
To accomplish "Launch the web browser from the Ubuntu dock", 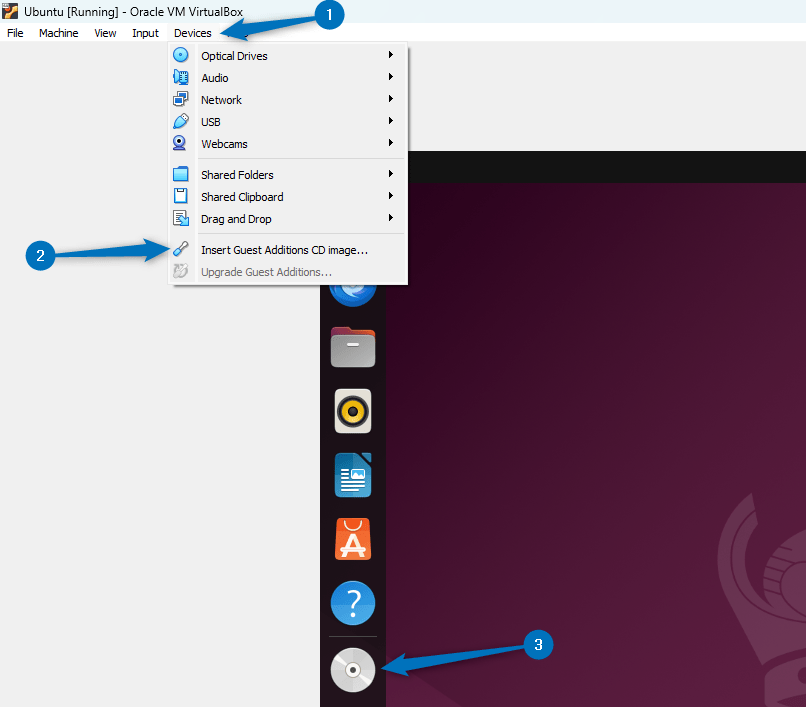I will [x=352, y=287].
